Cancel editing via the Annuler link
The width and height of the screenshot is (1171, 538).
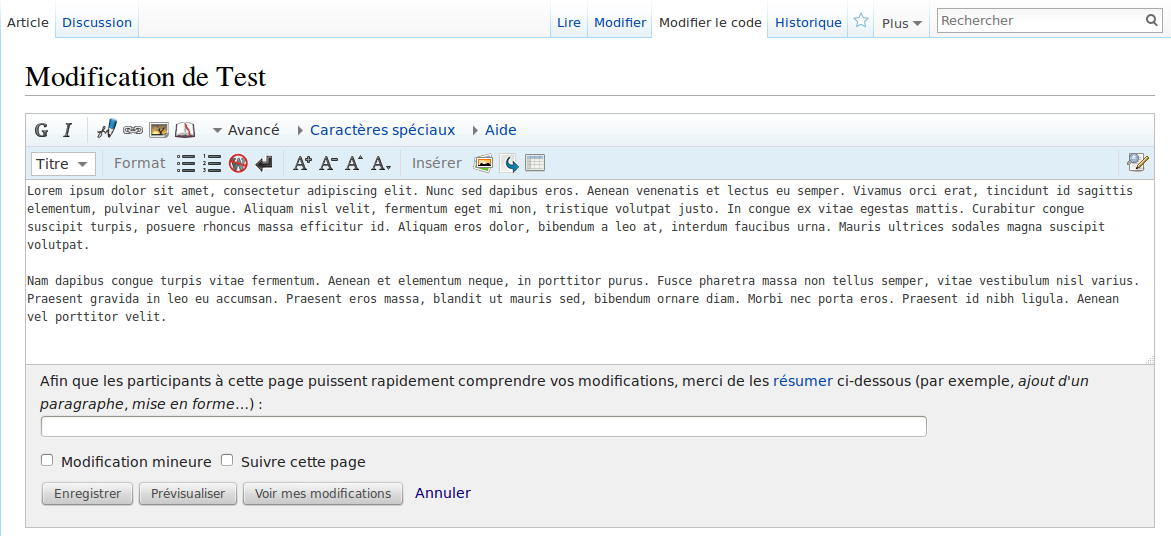tap(443, 493)
